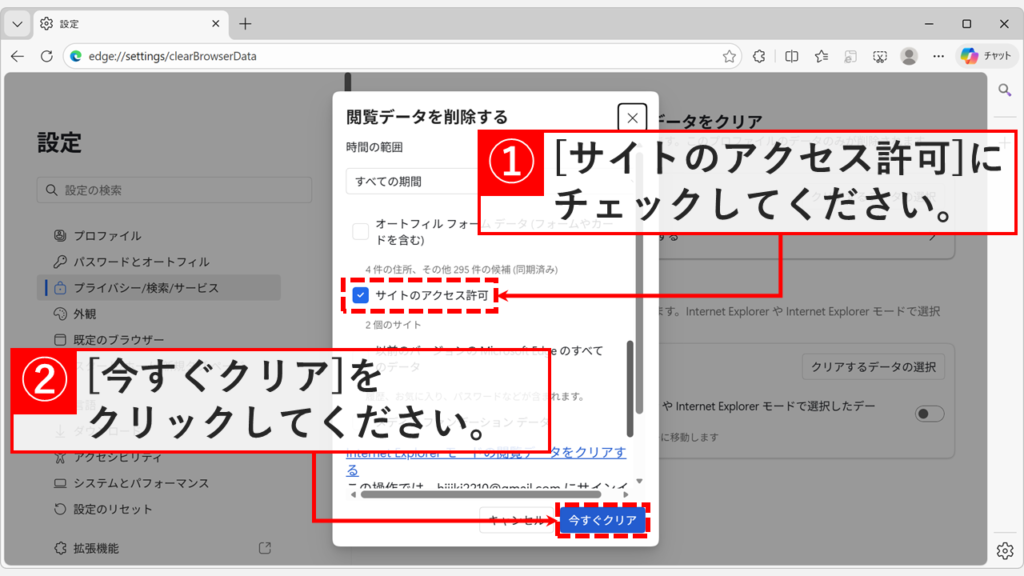The image size is (1024, 576).
Task: Click the profile avatar icon
Action: 908,56
